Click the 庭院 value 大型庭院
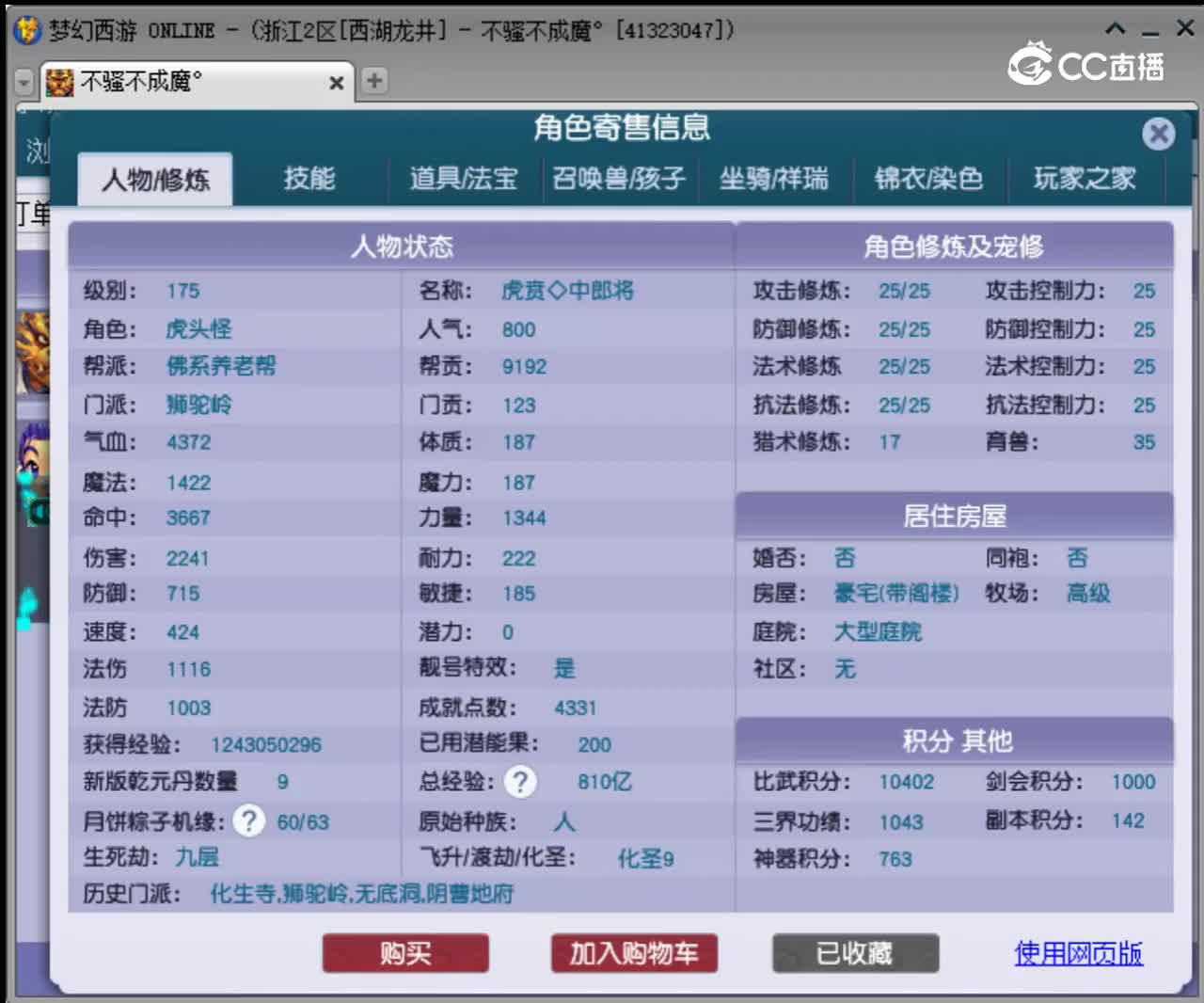 [x=878, y=631]
